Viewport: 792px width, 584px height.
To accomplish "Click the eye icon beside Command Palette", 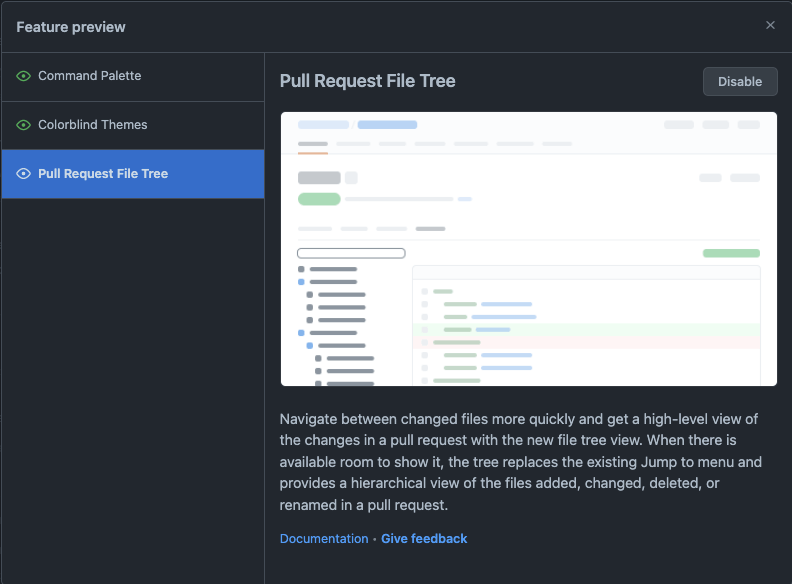I will (24, 76).
